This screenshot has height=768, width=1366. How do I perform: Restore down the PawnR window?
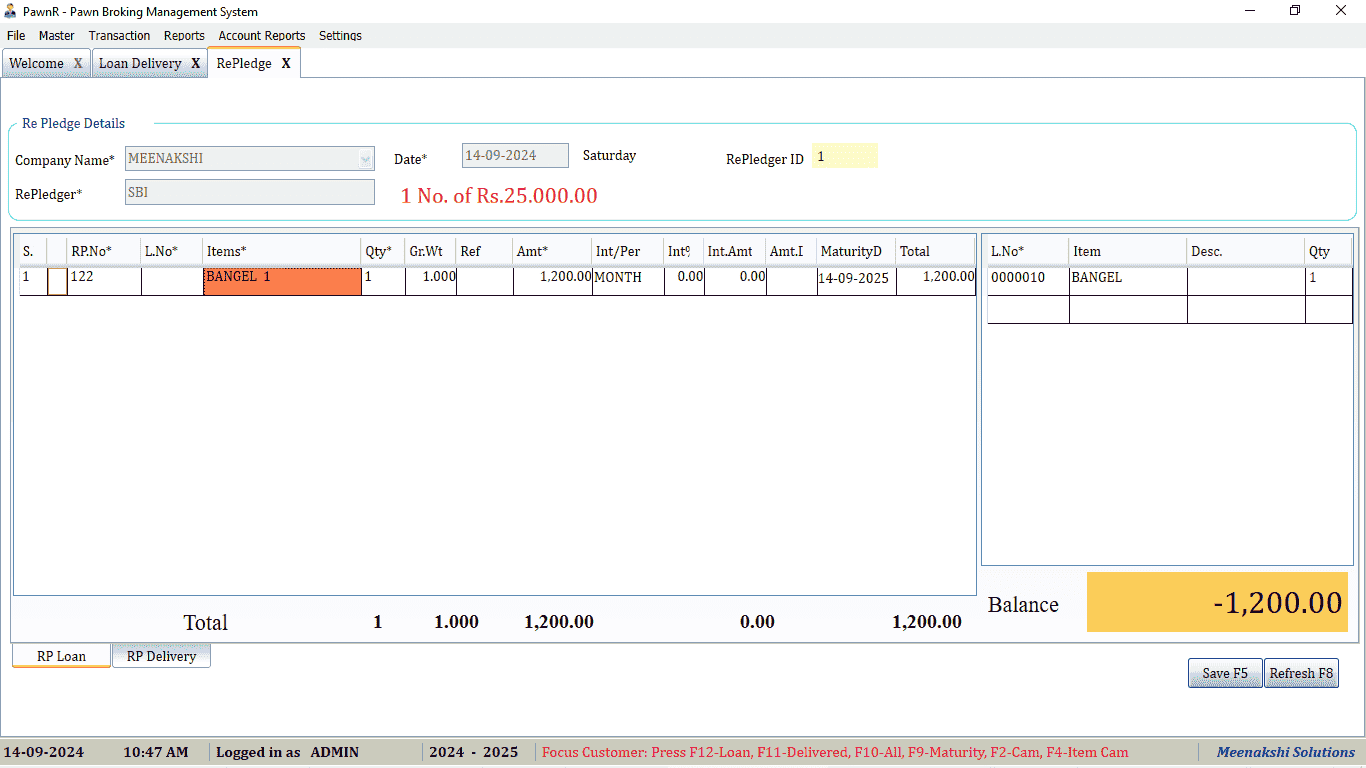coord(1295,11)
